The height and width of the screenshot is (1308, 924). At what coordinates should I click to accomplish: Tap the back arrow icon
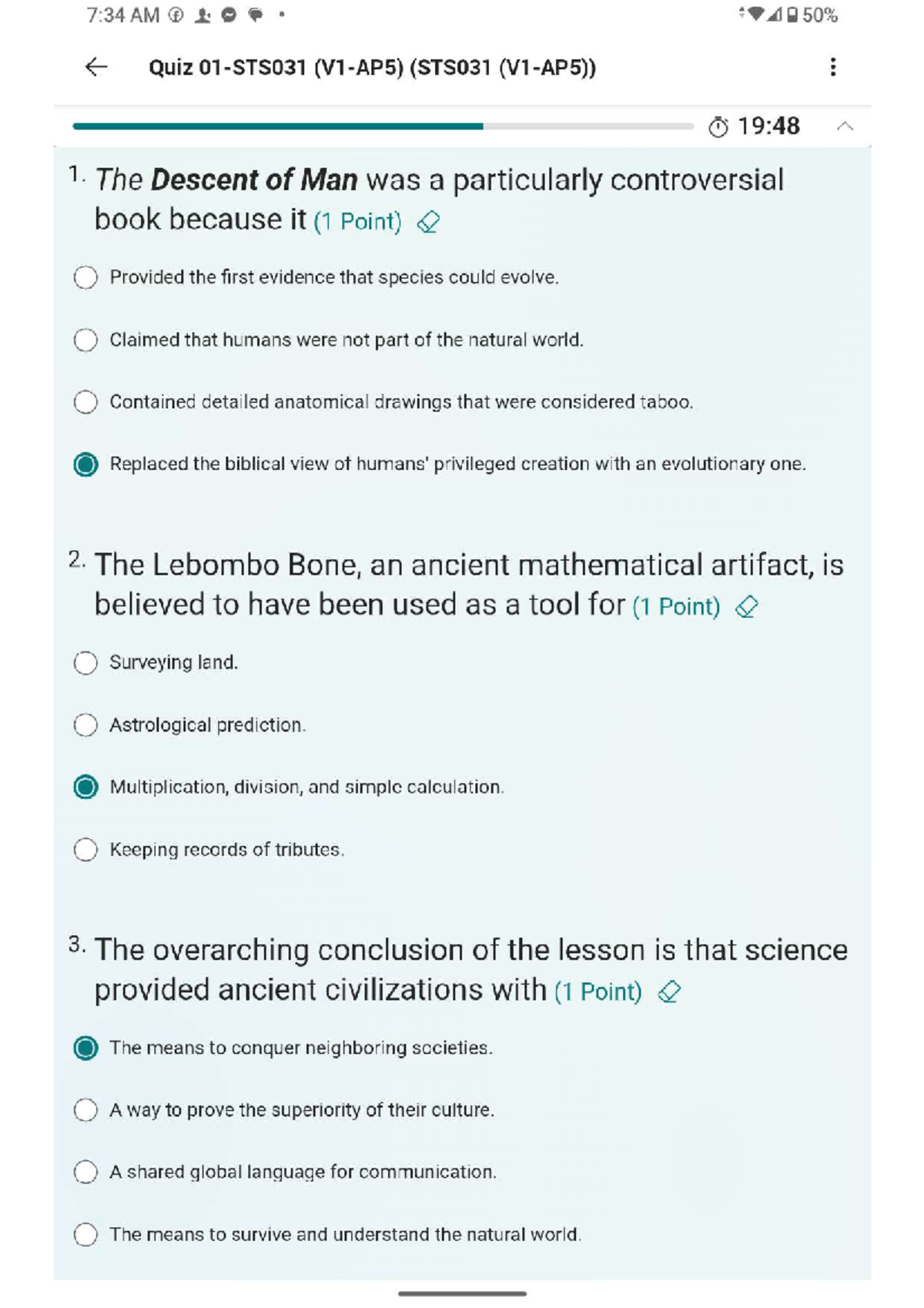(x=96, y=68)
